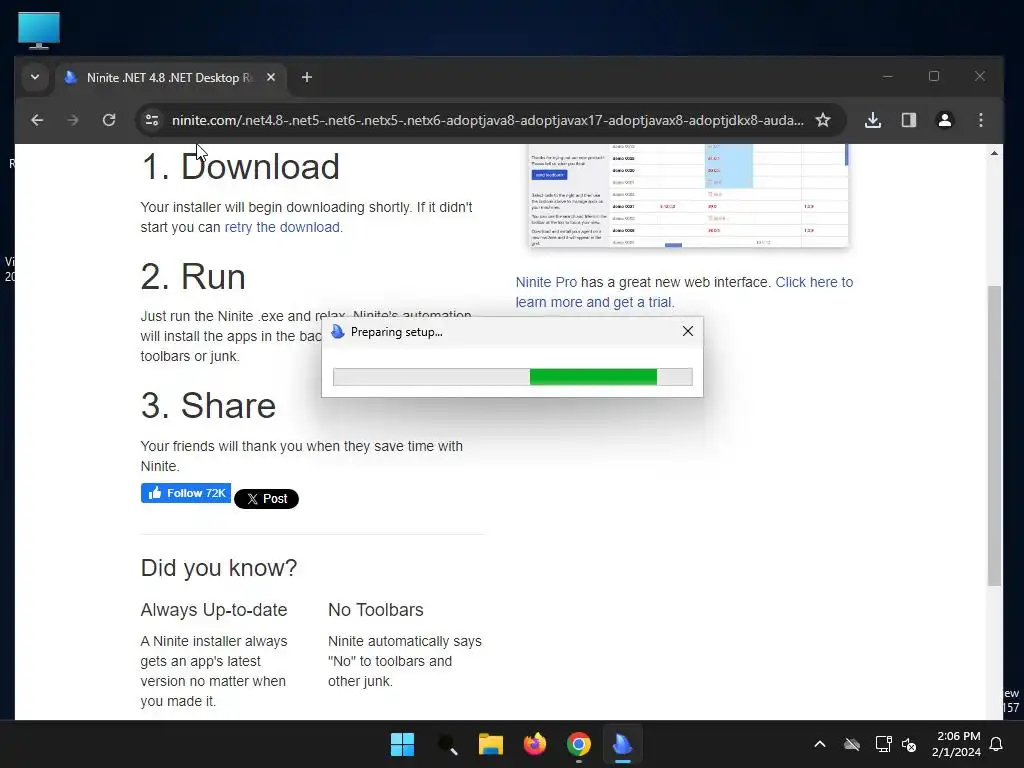Screen dimensions: 1024x768
Task: Close the Ninite browser tab
Action: 271,77
